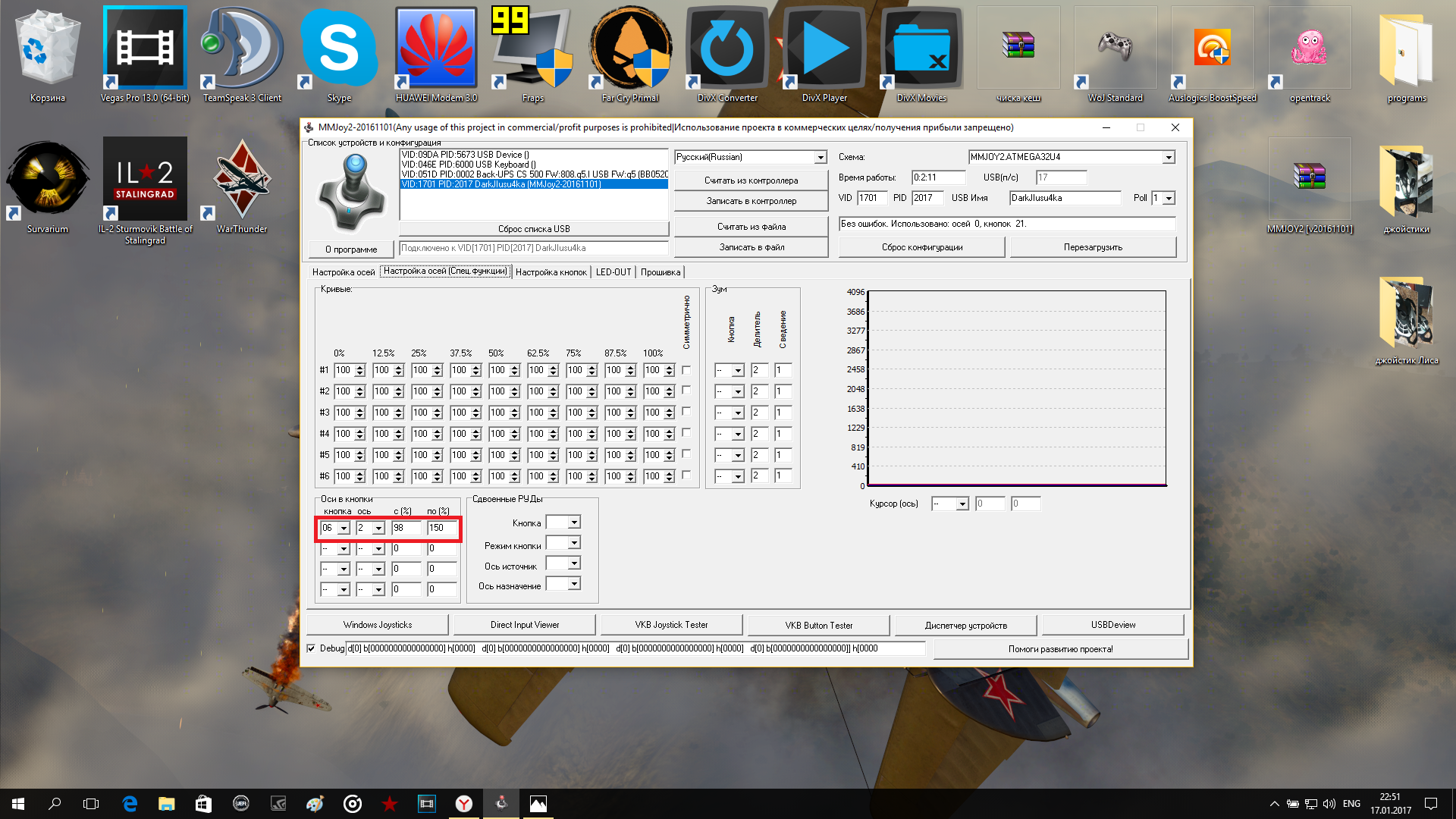Enable Симметрично checkbox for curve #2

[x=686, y=390]
